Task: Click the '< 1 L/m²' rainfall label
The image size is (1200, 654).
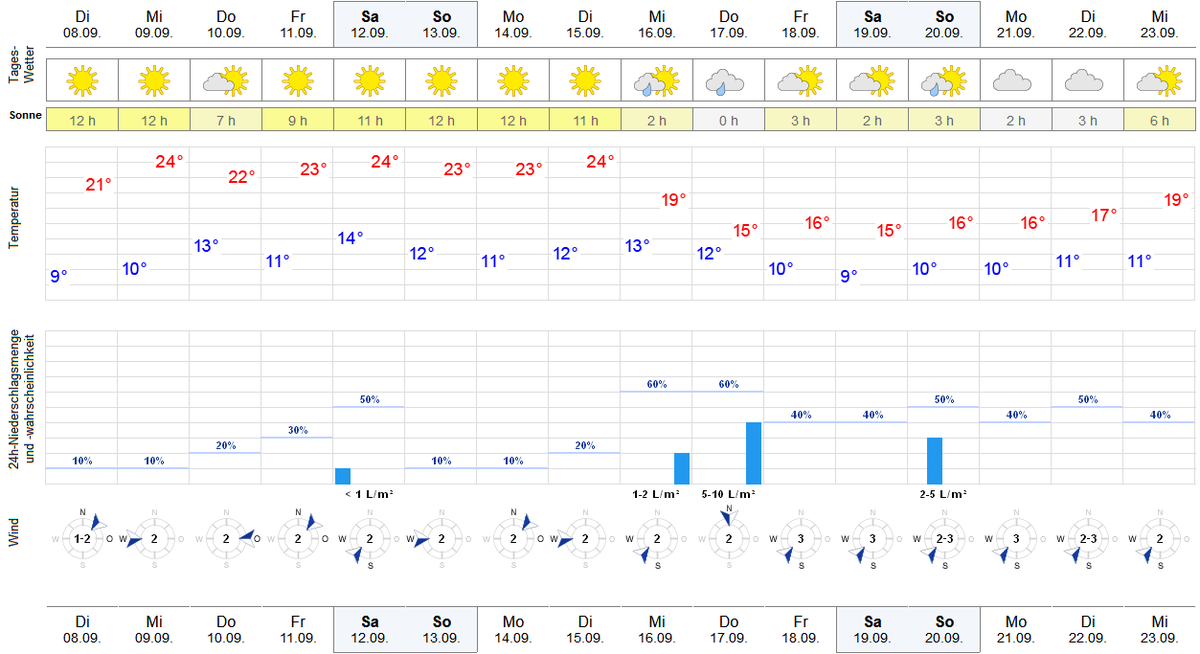Action: point(369,494)
